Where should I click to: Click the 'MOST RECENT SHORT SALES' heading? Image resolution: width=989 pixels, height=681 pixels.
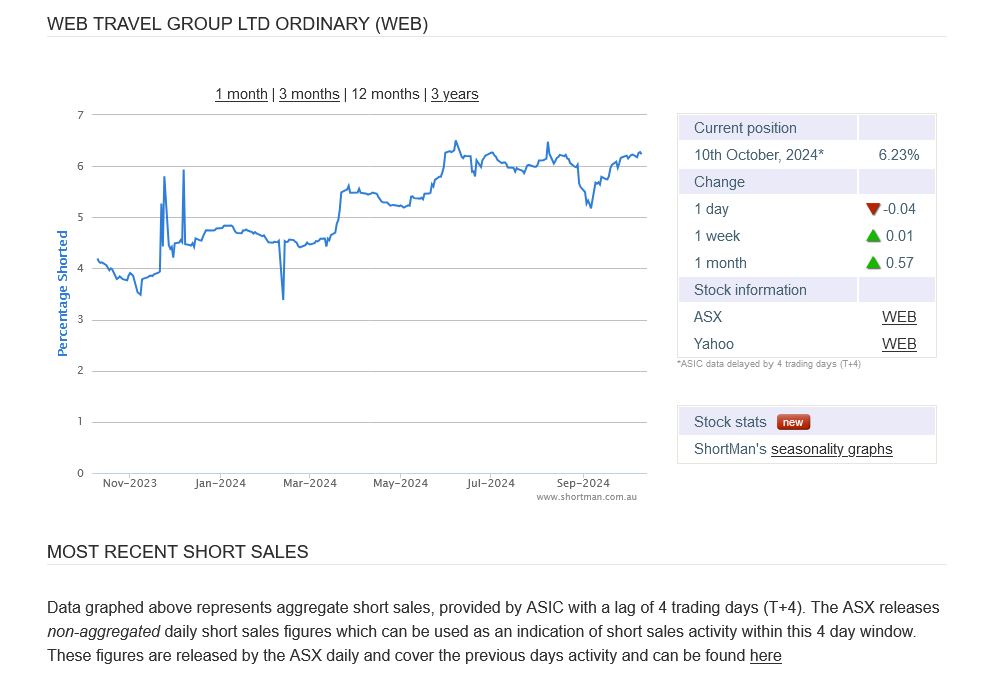[177, 552]
